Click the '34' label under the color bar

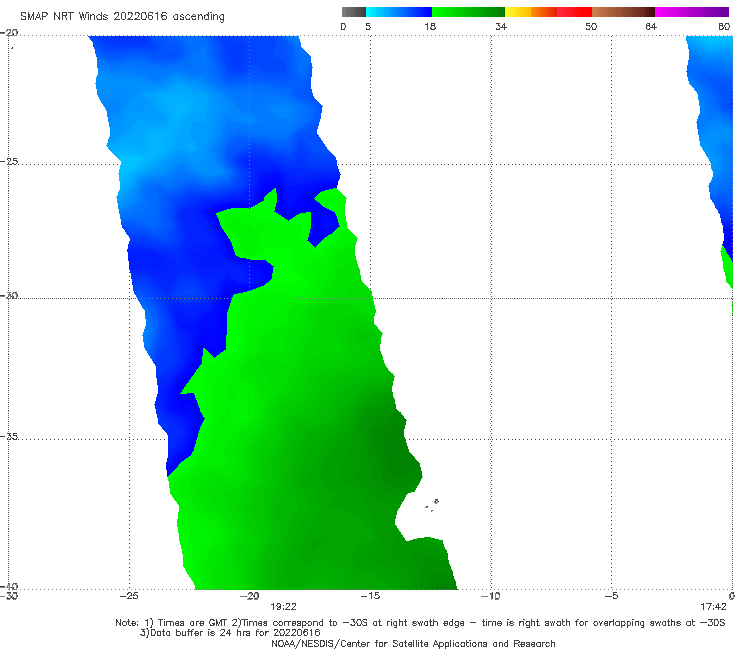[x=501, y=27]
